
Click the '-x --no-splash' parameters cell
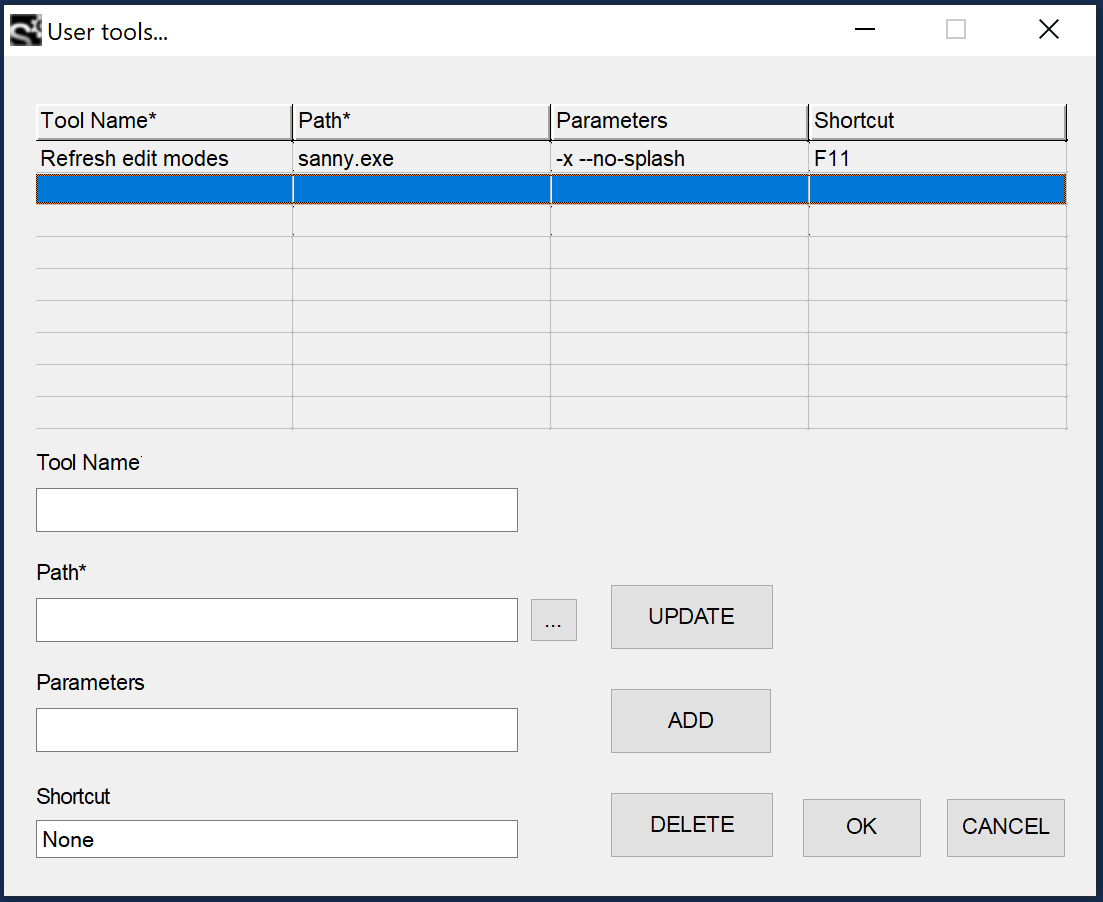click(620, 159)
